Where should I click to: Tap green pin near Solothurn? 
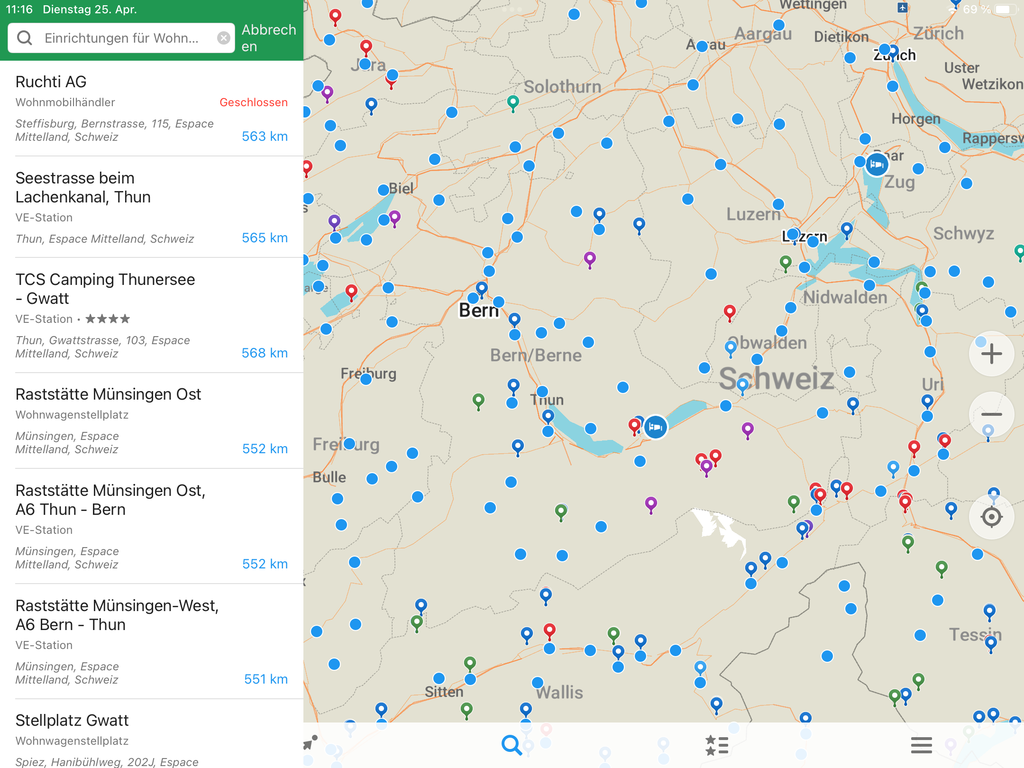513,103
